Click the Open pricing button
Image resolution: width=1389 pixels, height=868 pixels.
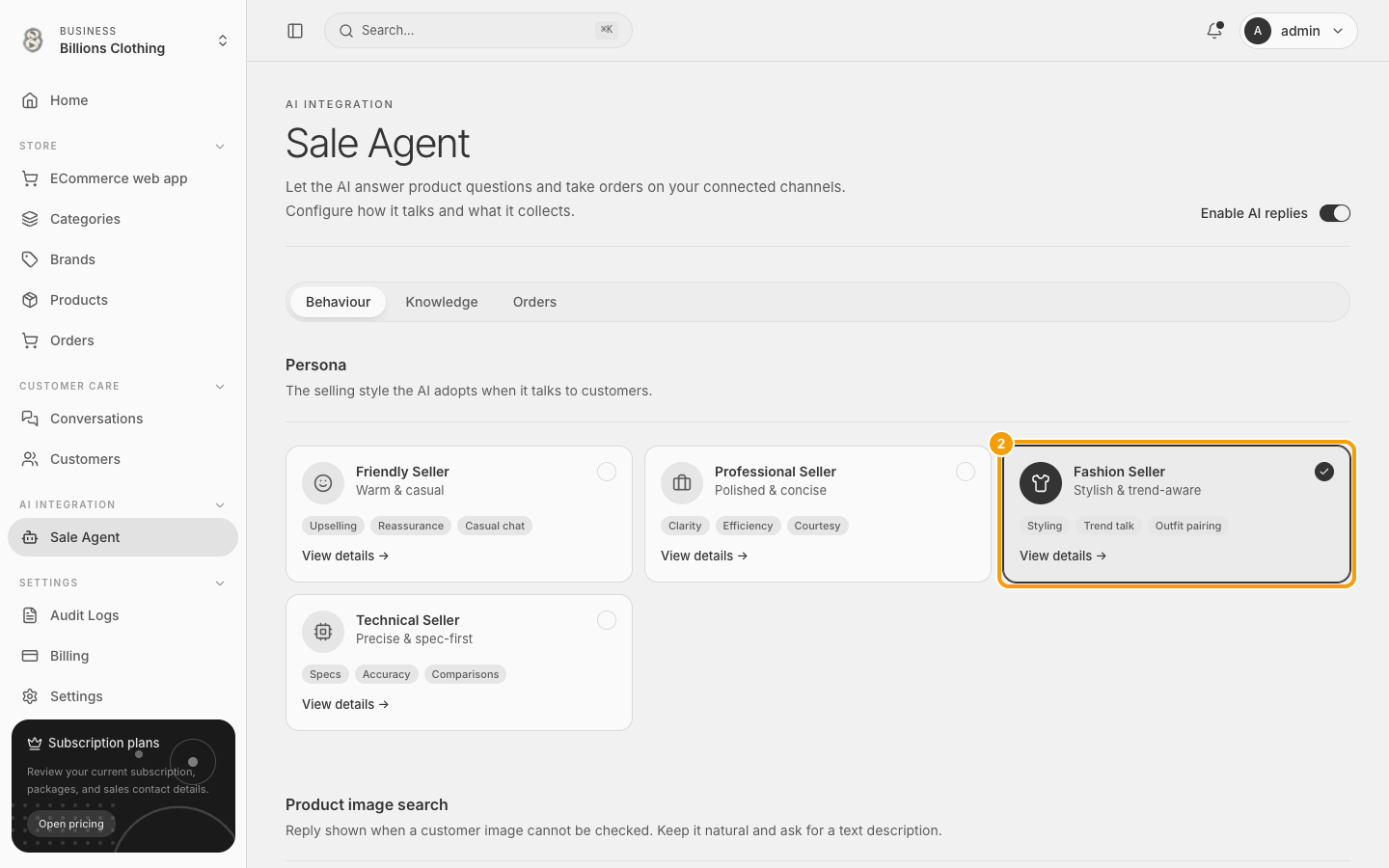point(71,824)
